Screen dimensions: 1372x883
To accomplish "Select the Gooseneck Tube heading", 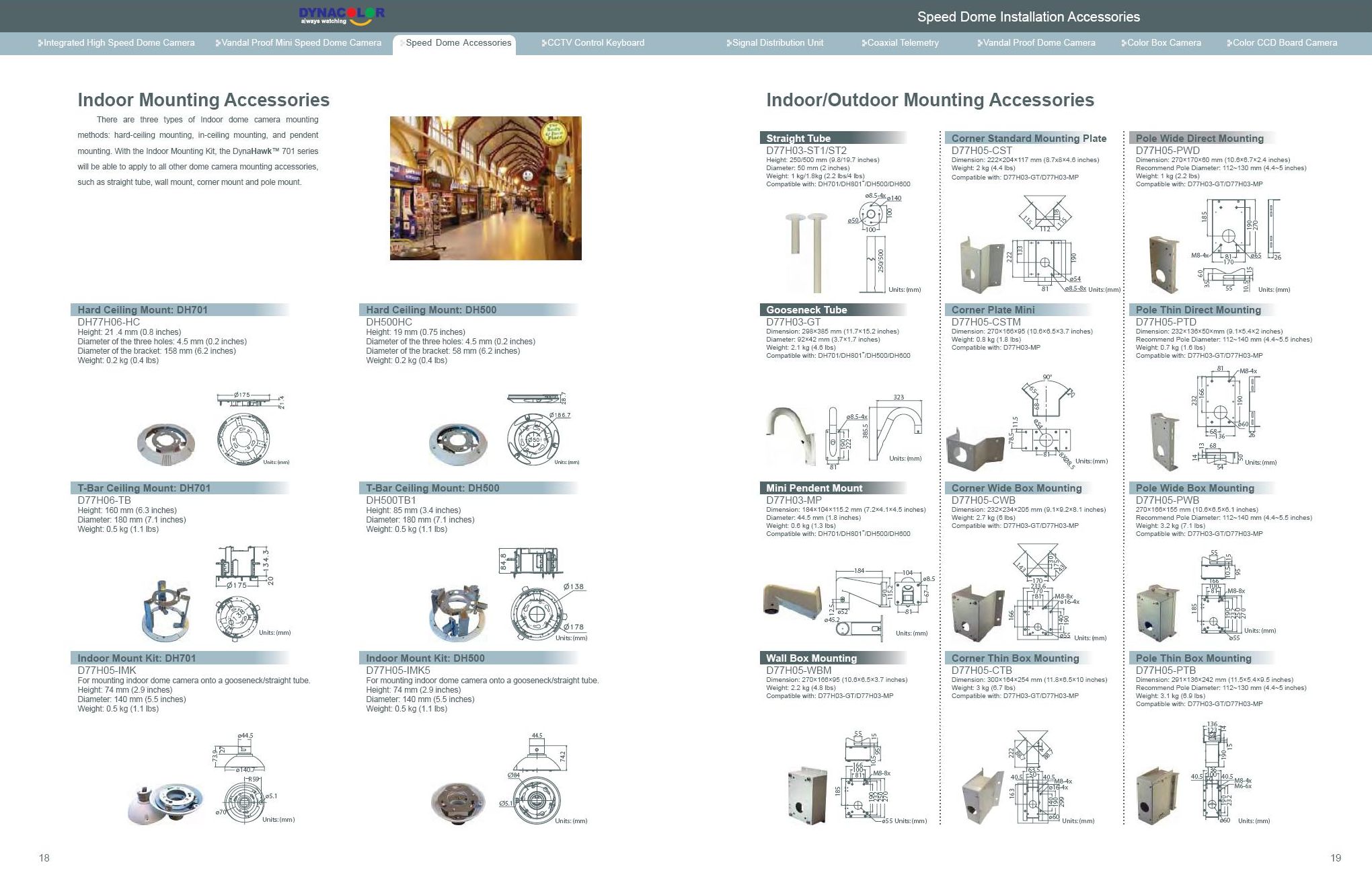I will 806,310.
